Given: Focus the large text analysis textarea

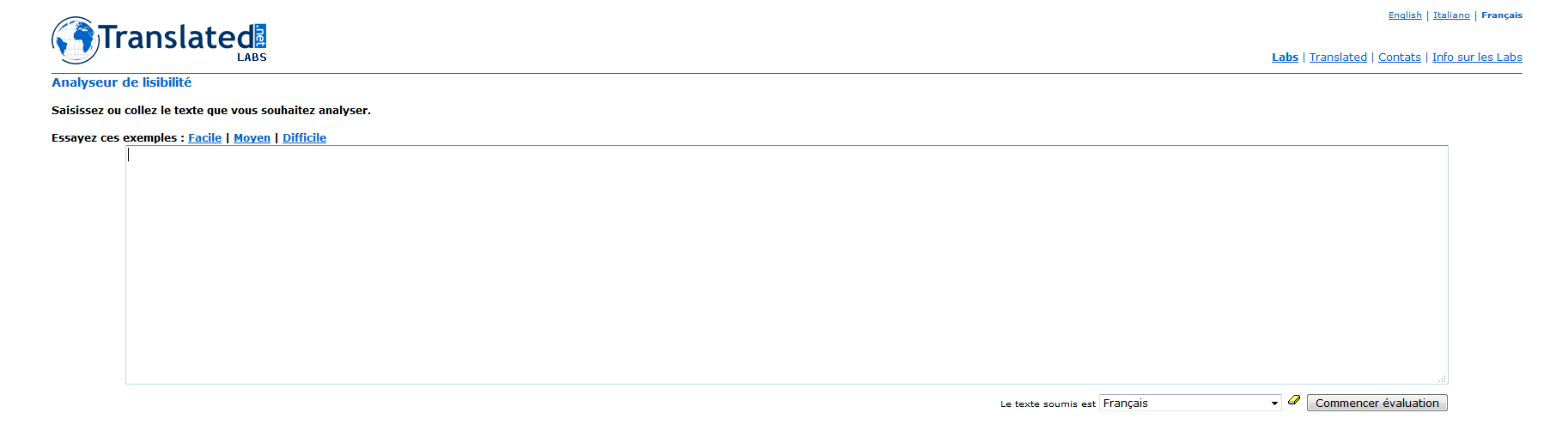Looking at the screenshot, I should 787,264.
